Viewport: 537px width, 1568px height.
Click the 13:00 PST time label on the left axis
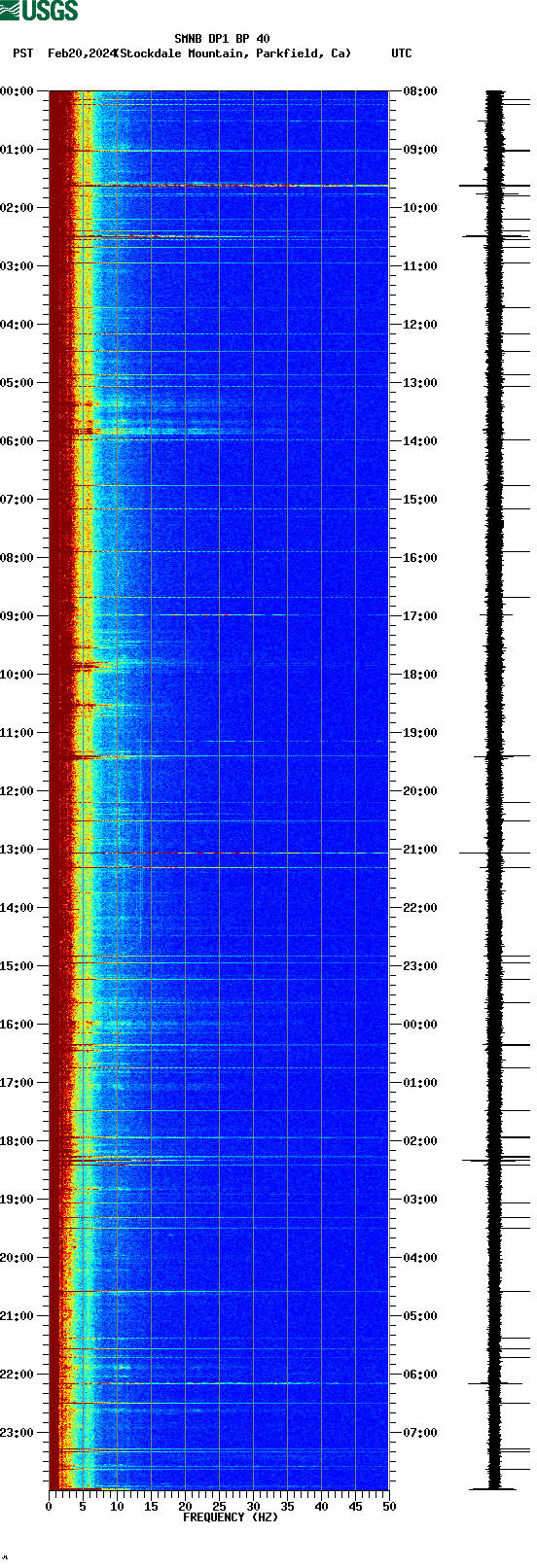pos(18,850)
